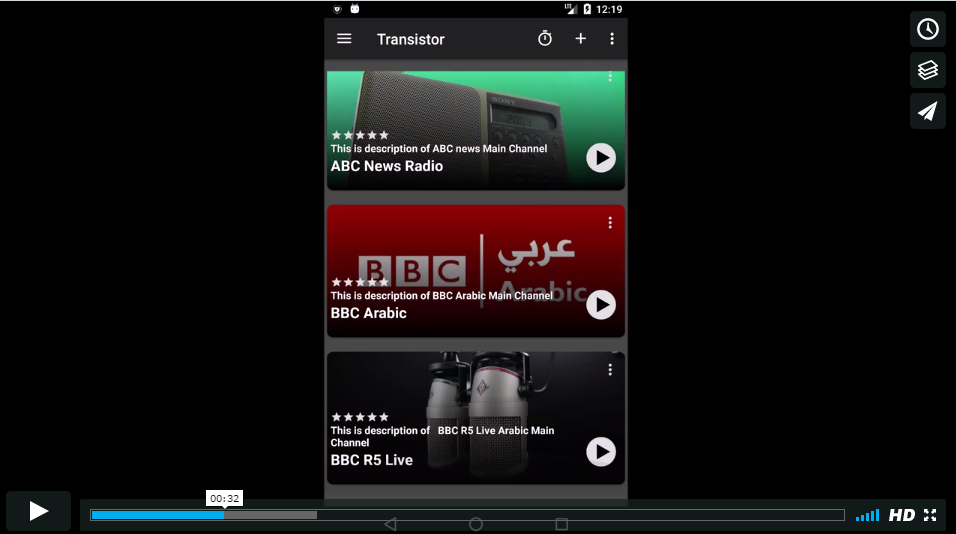Open the Transistor app overflow menu

(x=612, y=39)
